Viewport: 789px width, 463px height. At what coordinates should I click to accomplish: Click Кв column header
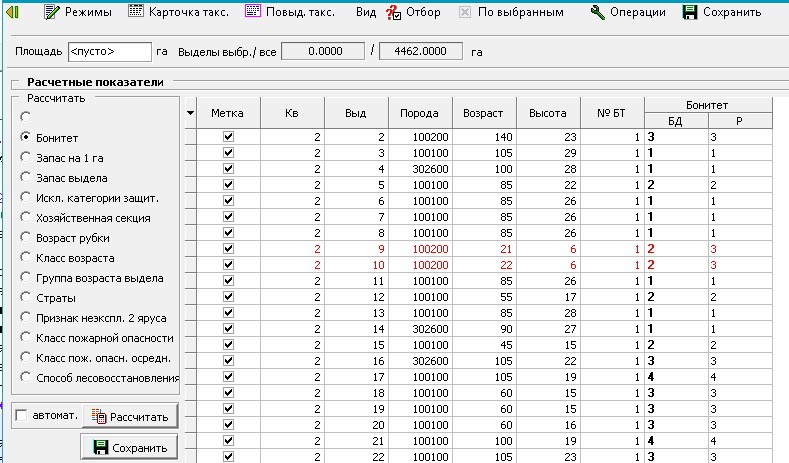coord(292,113)
